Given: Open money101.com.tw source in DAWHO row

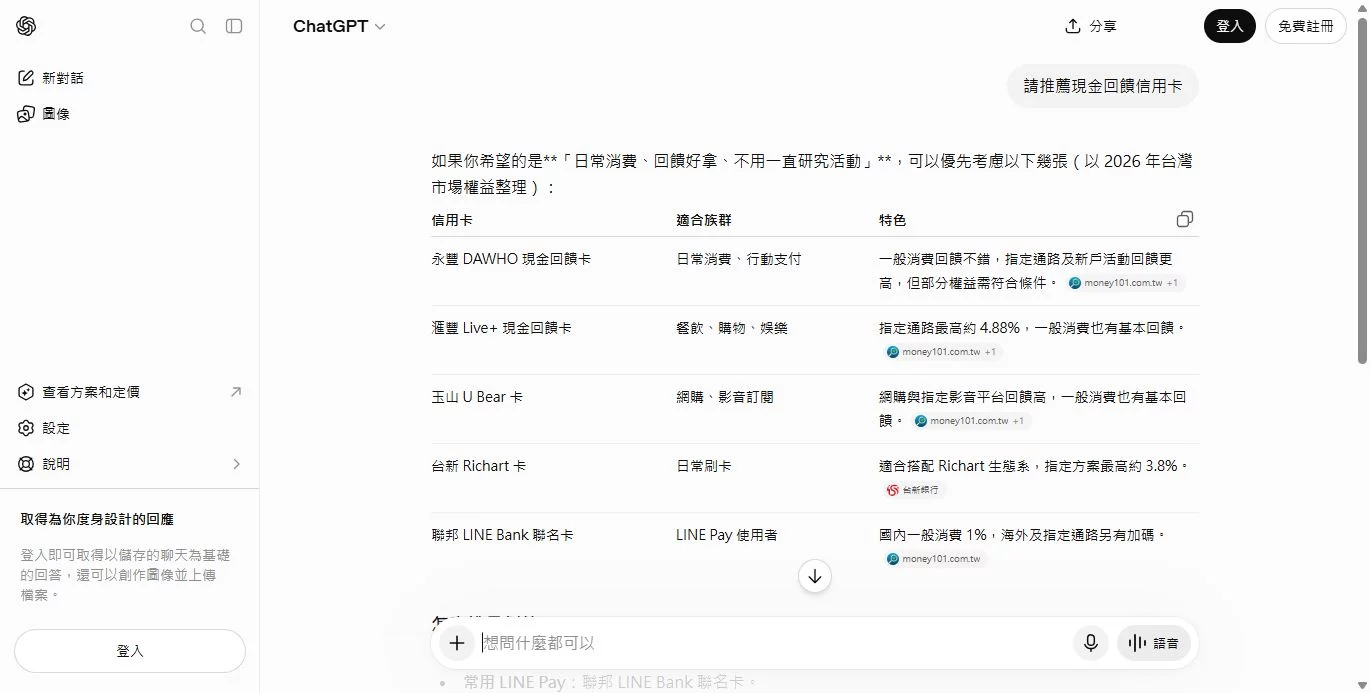Looking at the screenshot, I should (x=1125, y=283).
